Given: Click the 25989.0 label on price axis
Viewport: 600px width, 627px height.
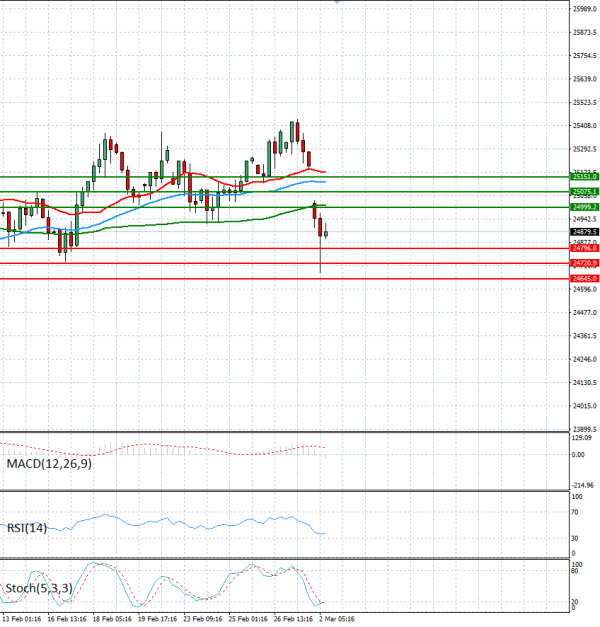Looking at the screenshot, I should point(584,9).
